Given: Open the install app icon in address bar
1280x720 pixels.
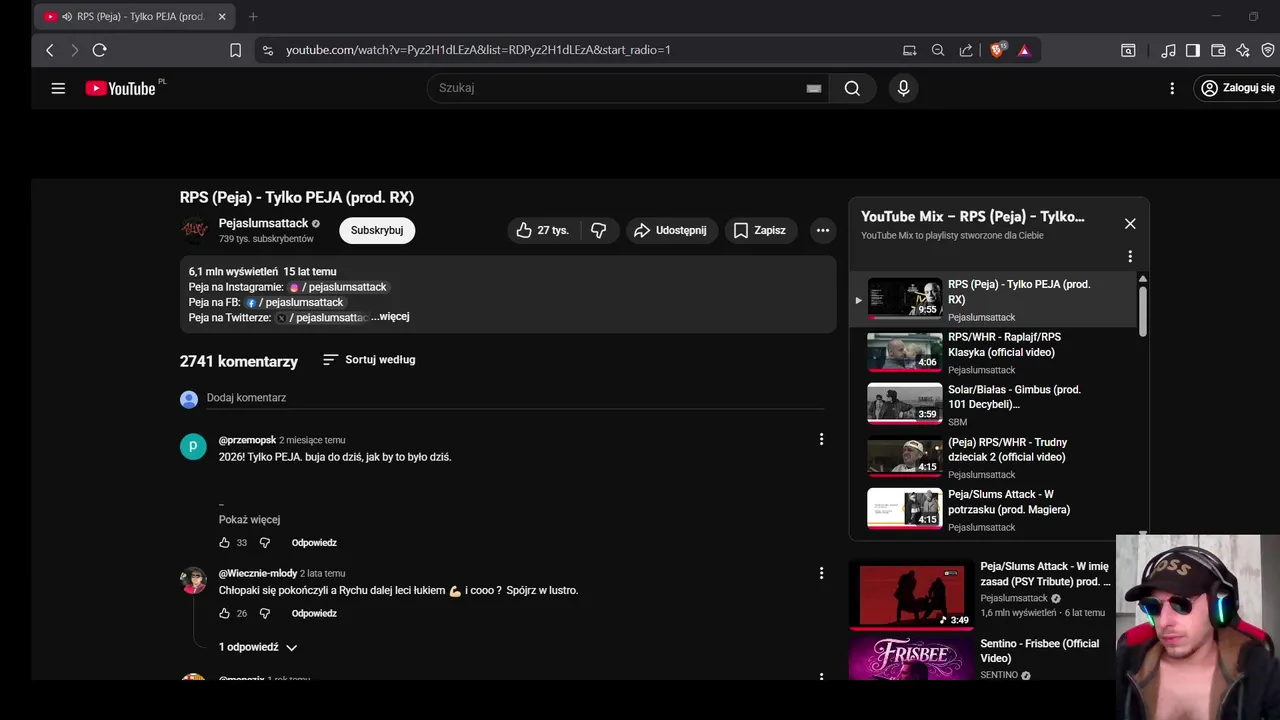Looking at the screenshot, I should 909,50.
